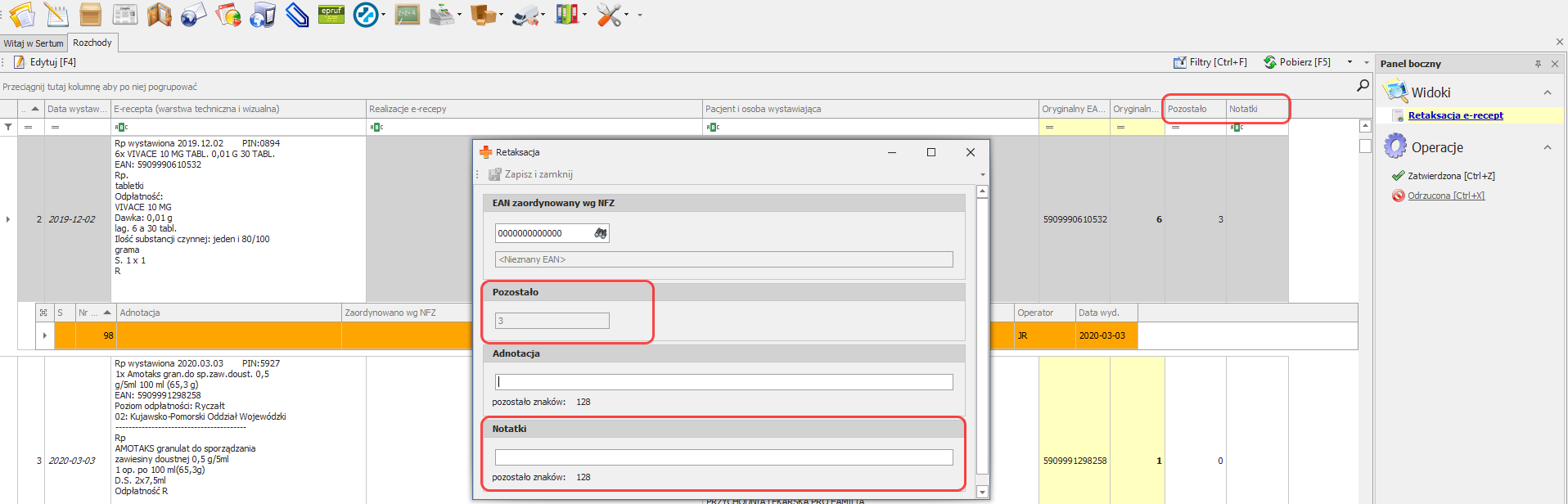1568x504 pixels.
Task: Collapse the Widoki section
Action: click(1548, 92)
